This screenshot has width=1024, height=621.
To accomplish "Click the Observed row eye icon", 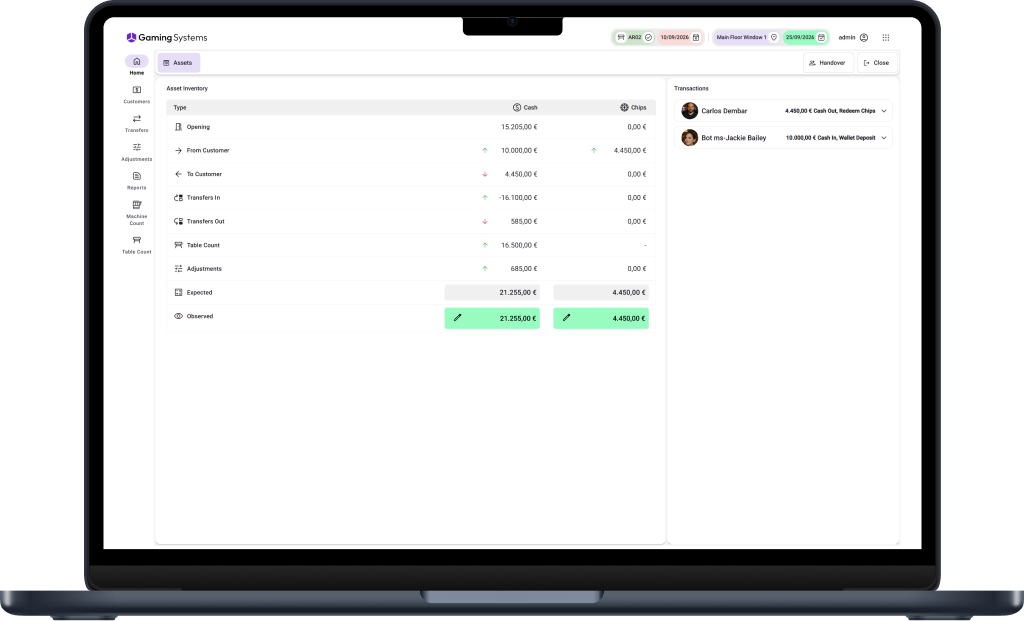I will coord(178,316).
